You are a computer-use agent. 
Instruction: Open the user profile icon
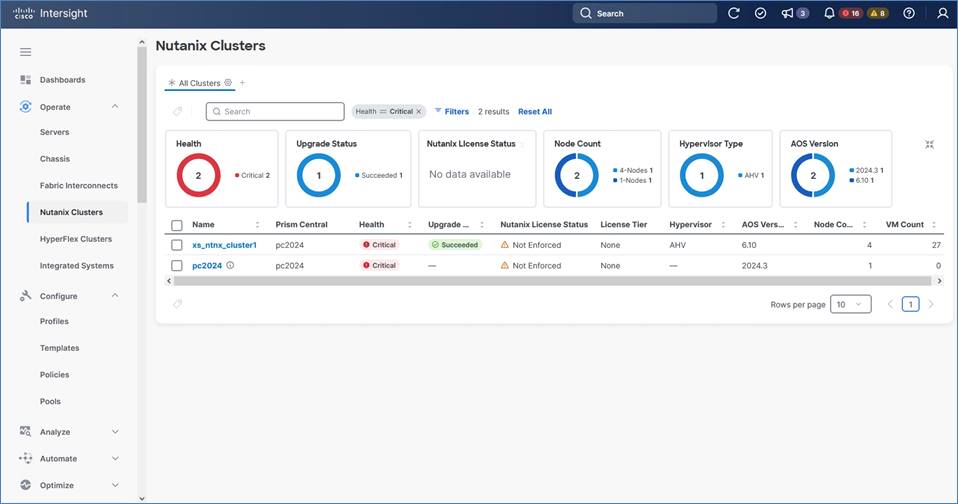(943, 13)
